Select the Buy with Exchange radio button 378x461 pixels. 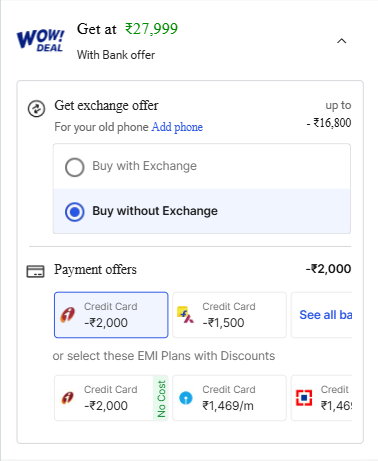tap(75, 167)
